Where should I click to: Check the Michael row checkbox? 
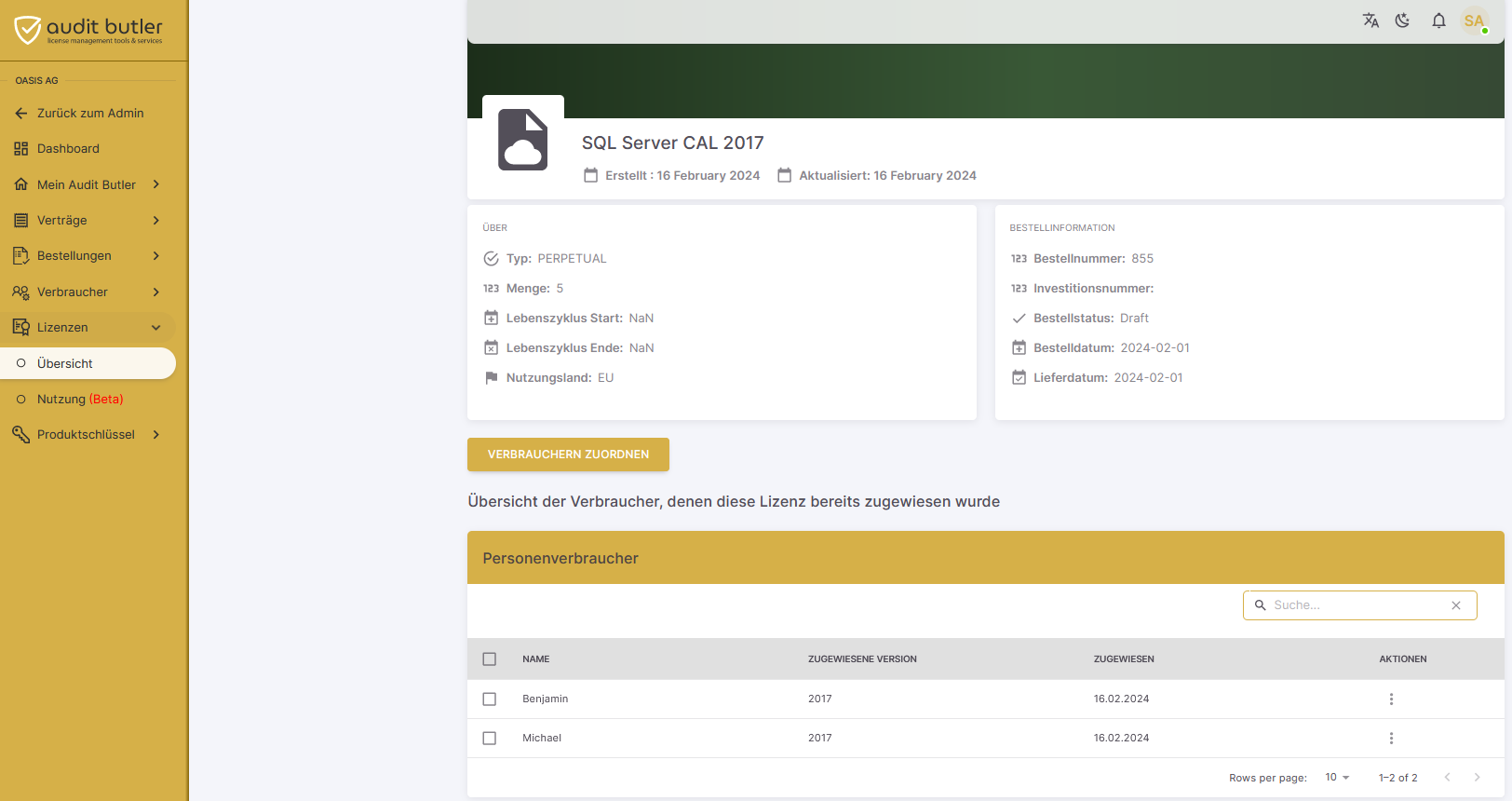tap(490, 739)
